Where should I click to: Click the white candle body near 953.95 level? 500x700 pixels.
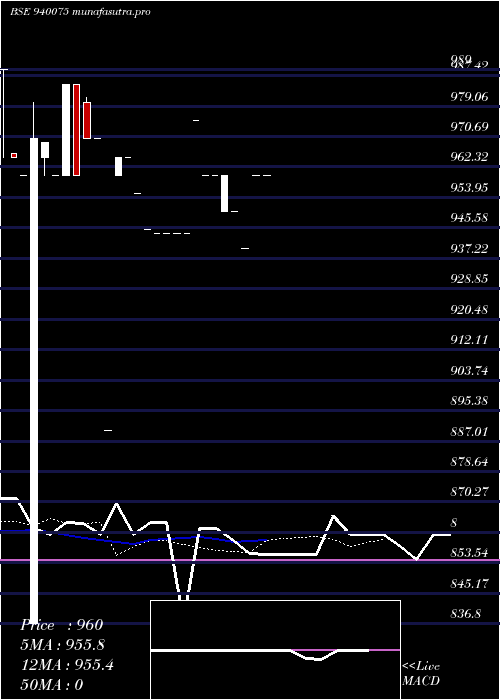225,193
